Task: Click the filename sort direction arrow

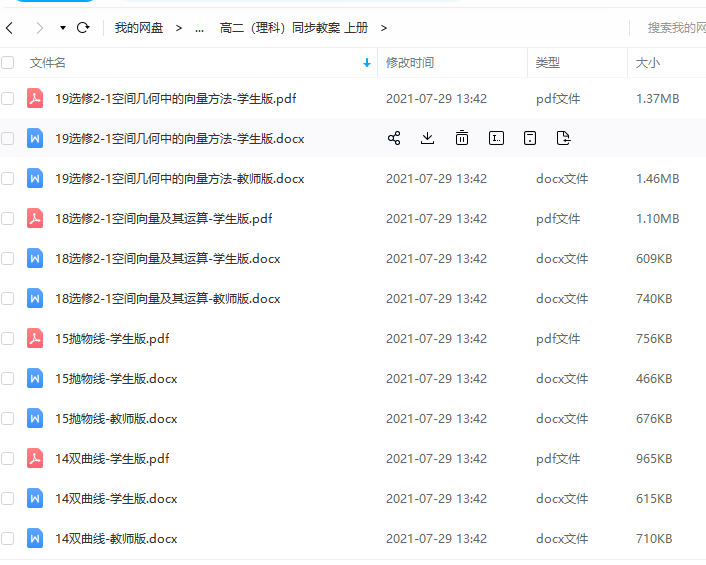Action: pos(367,62)
